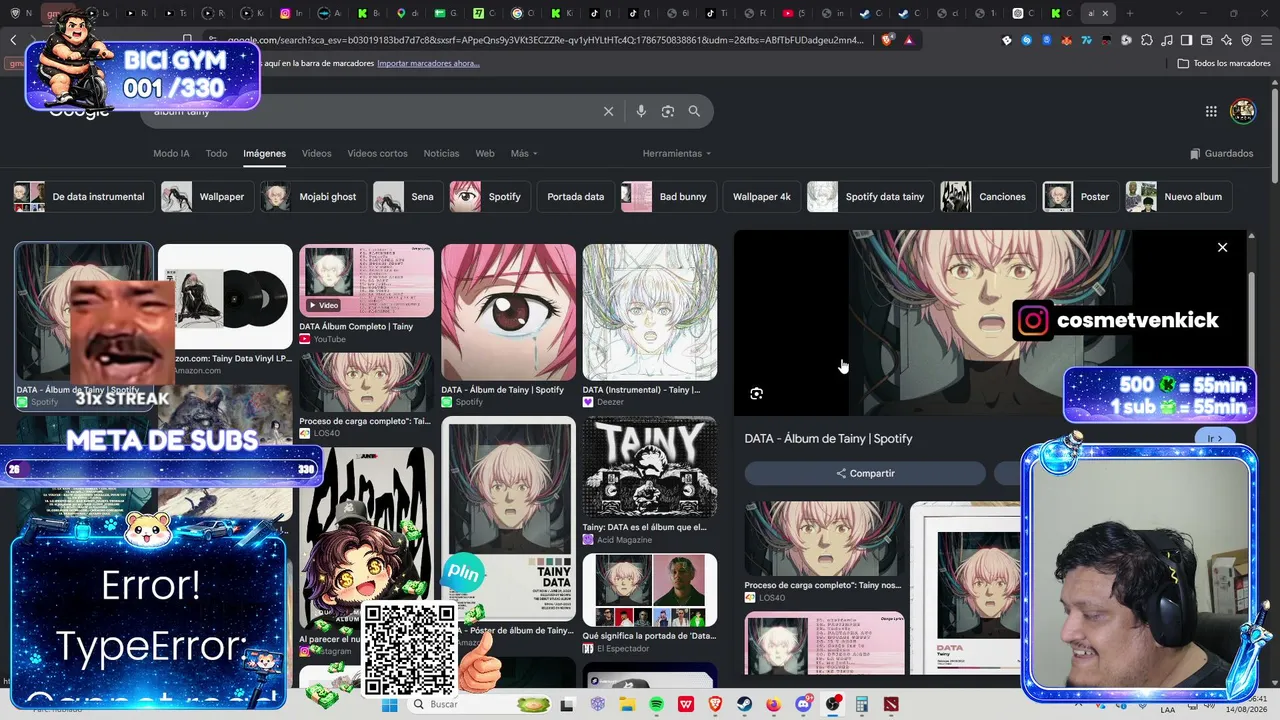Open search by image (Lens) in search bar
The image size is (1280, 720).
(x=668, y=111)
